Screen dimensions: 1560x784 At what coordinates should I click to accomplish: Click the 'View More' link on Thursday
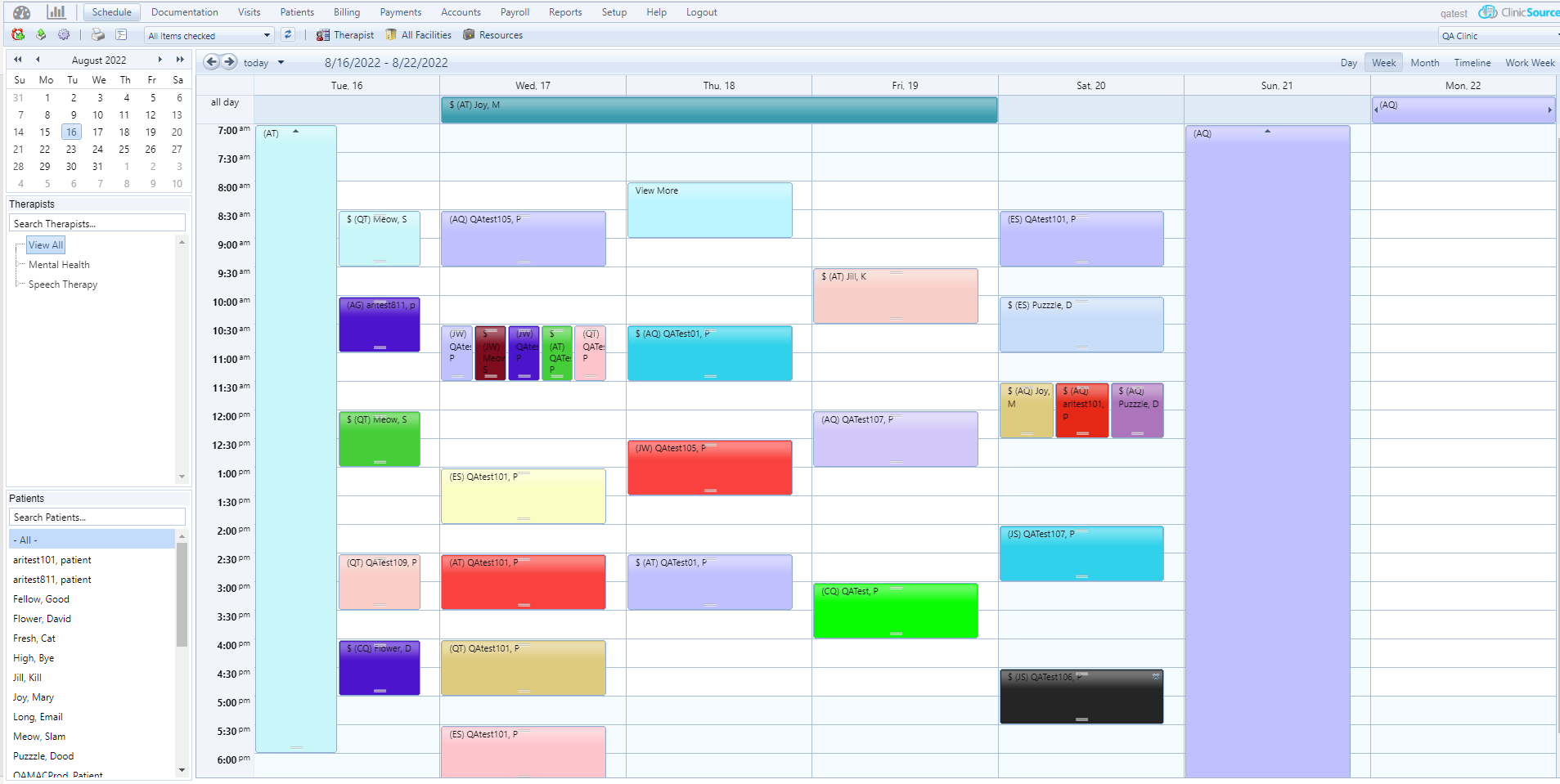[x=655, y=190]
